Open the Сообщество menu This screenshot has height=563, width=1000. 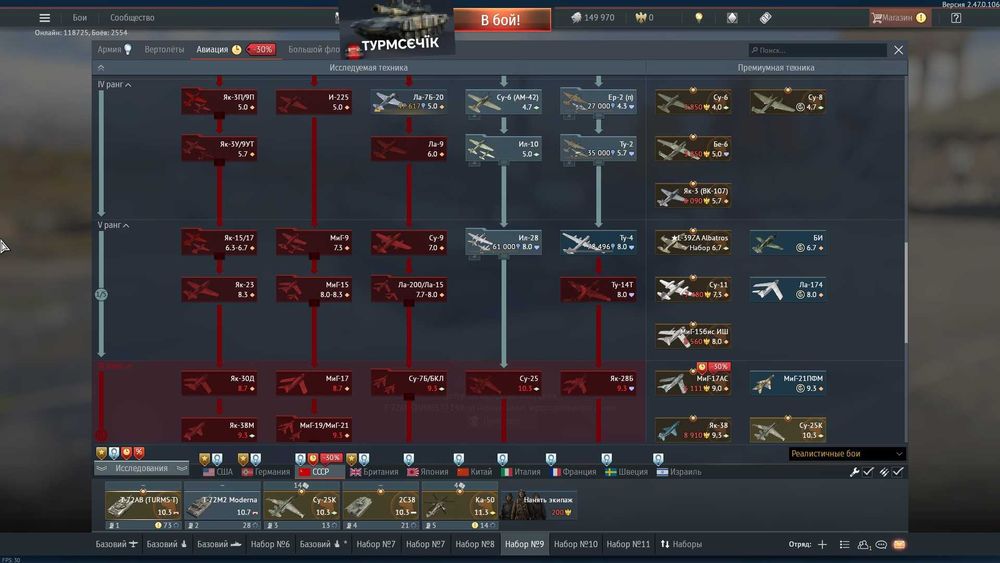pos(132,18)
